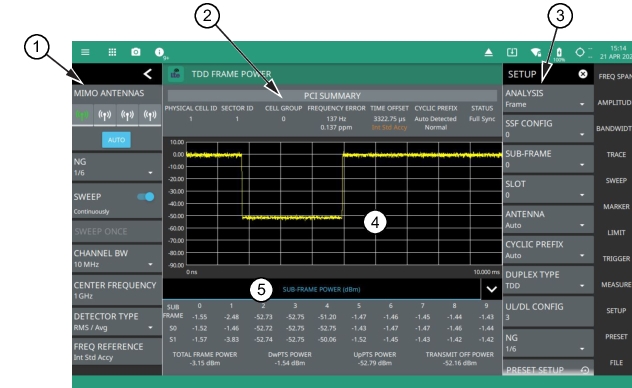Open the CYCLIC PREFIX dropdown in setup

click(x=548, y=250)
